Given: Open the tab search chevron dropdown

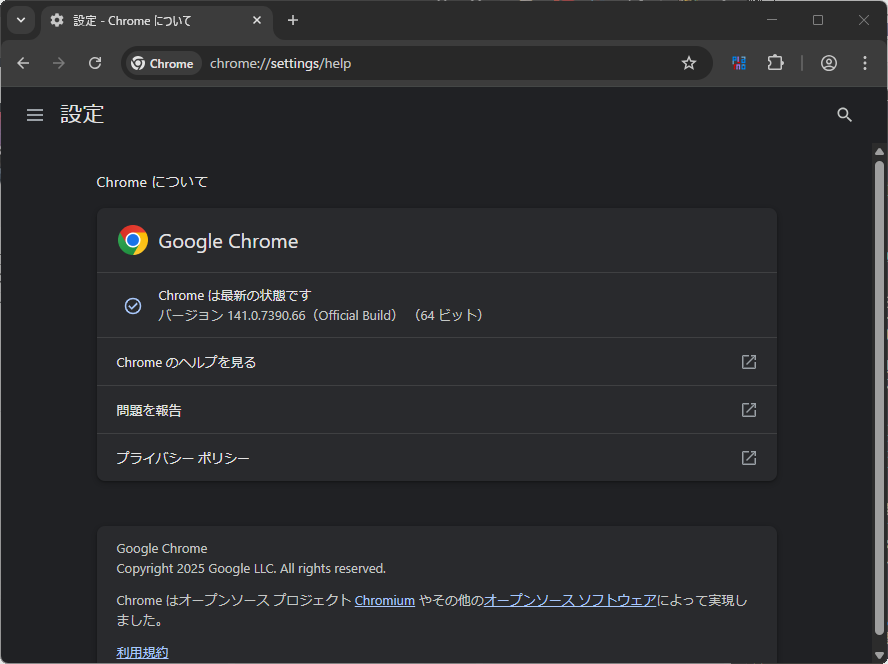Looking at the screenshot, I should click(20, 20).
